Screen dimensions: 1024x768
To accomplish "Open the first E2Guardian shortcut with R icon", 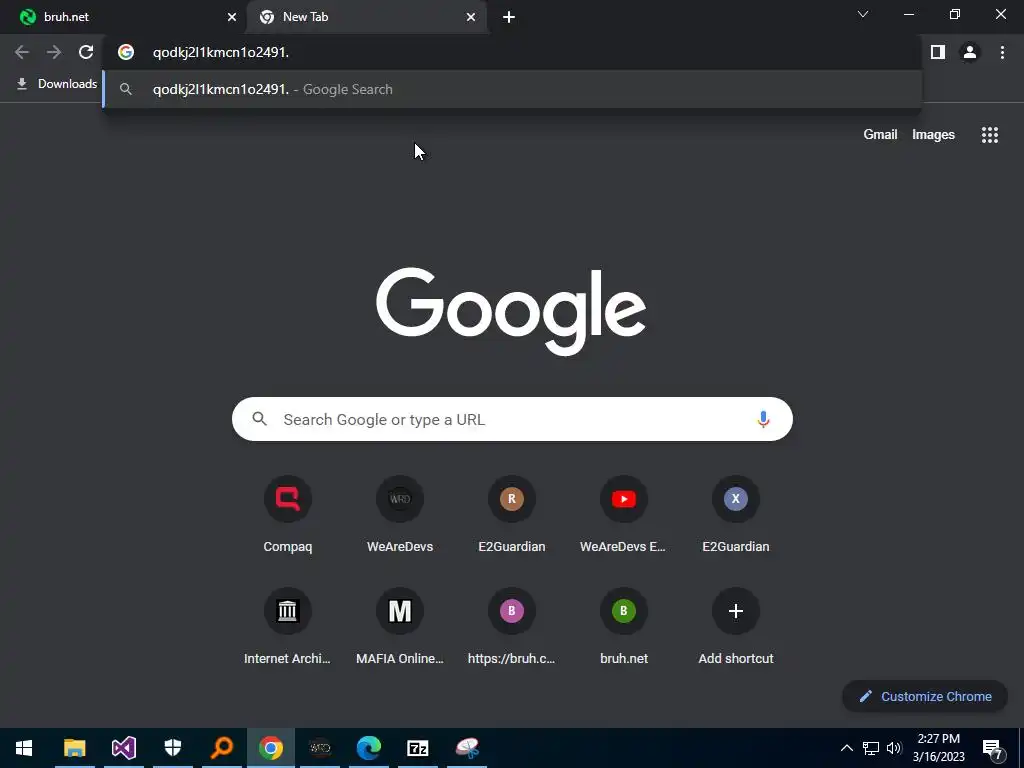I will 512,516.
